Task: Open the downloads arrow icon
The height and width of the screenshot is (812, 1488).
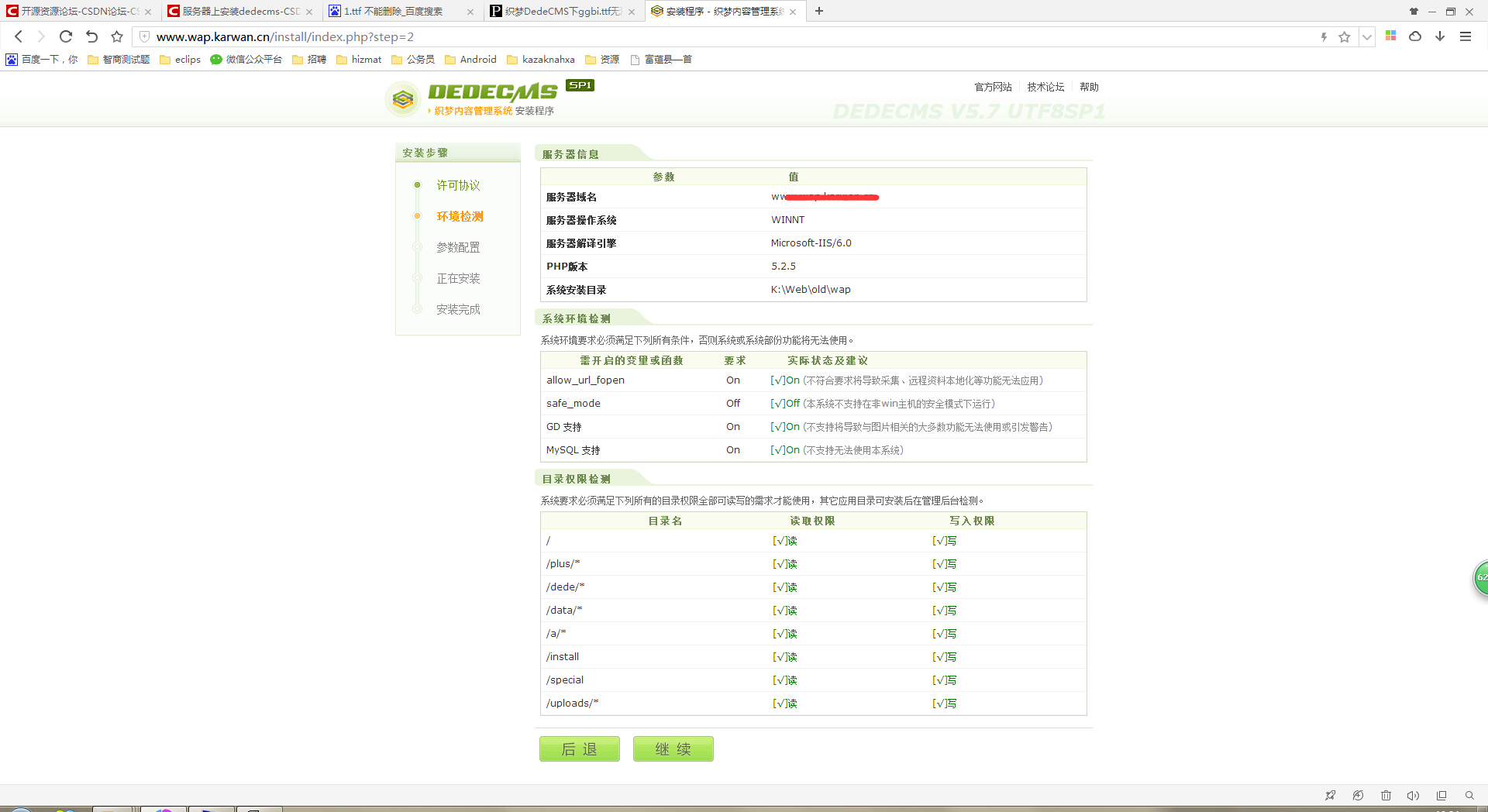Action: 1440,36
